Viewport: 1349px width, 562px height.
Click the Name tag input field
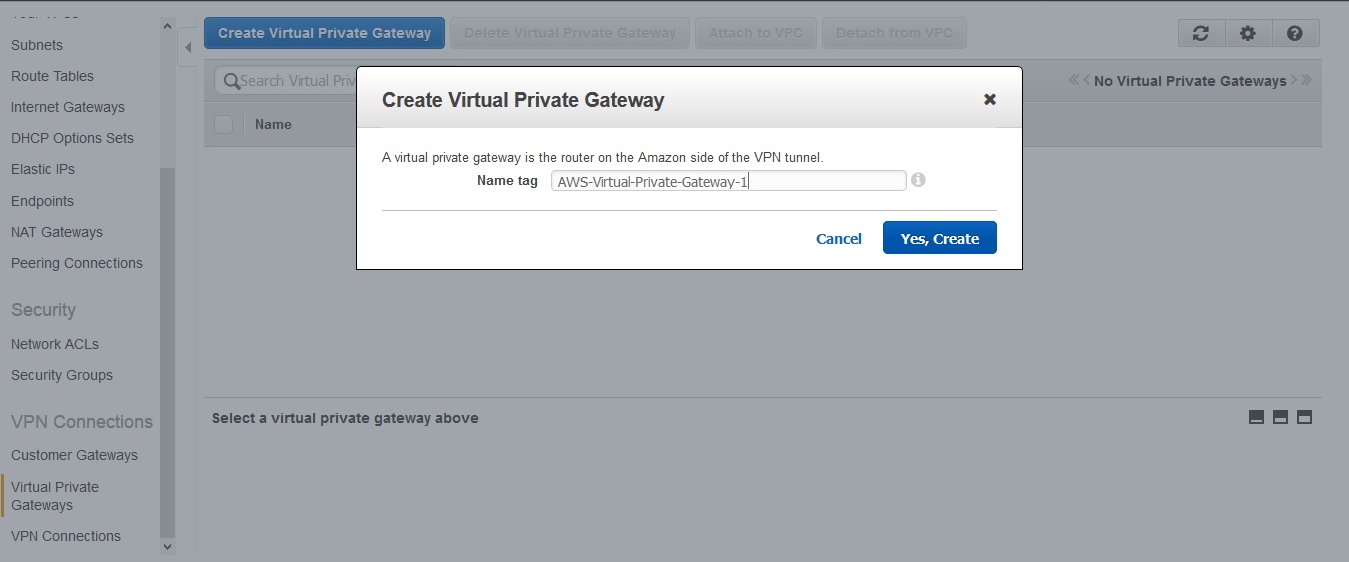(729, 181)
